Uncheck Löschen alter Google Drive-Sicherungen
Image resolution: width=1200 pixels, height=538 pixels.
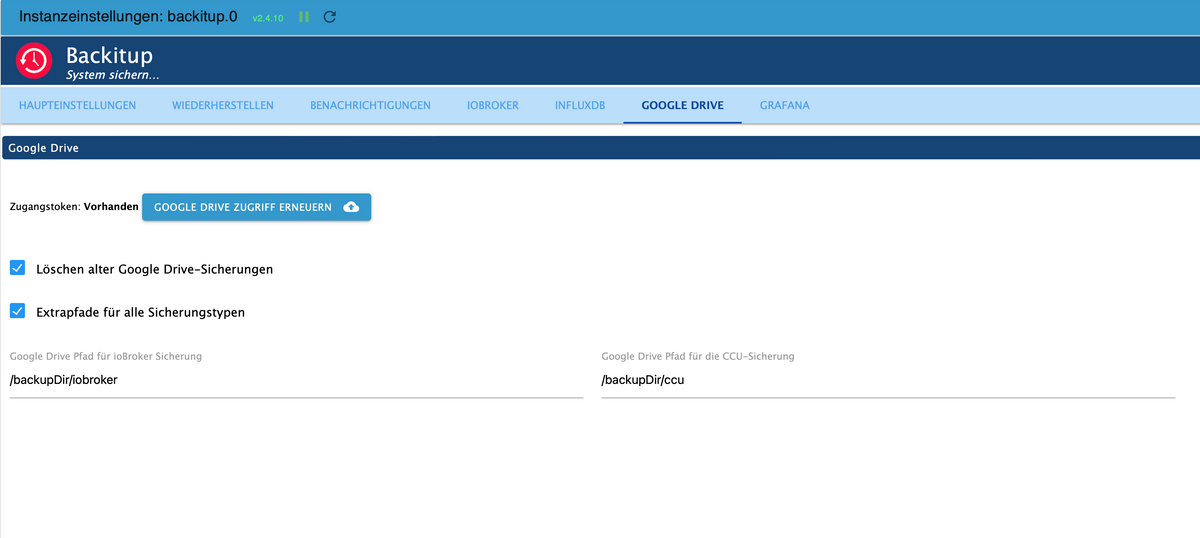pos(17,268)
